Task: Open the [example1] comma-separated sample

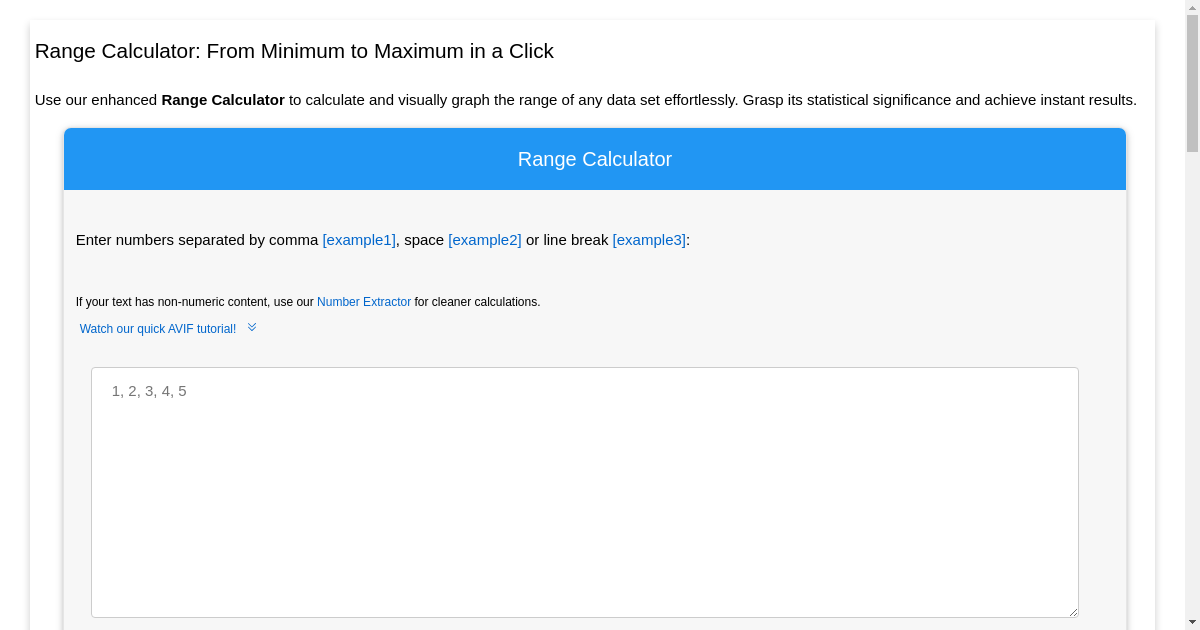Action: point(359,240)
